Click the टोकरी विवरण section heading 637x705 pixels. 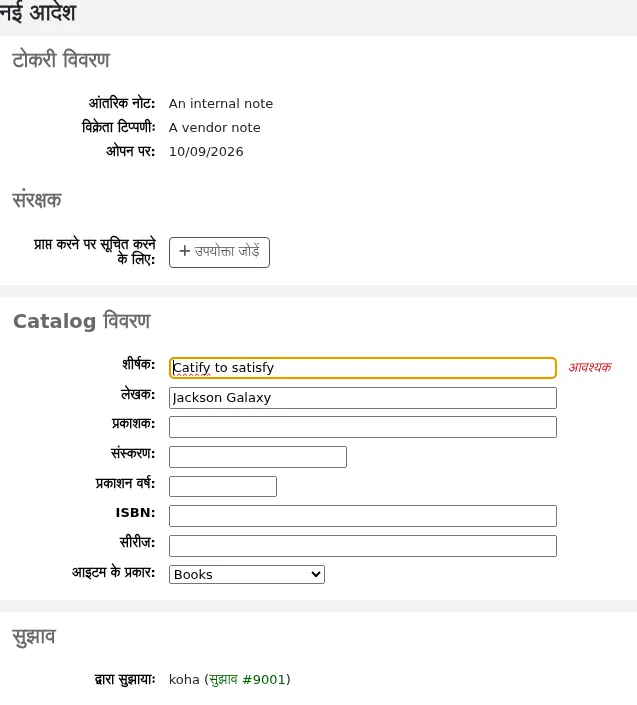coord(61,60)
